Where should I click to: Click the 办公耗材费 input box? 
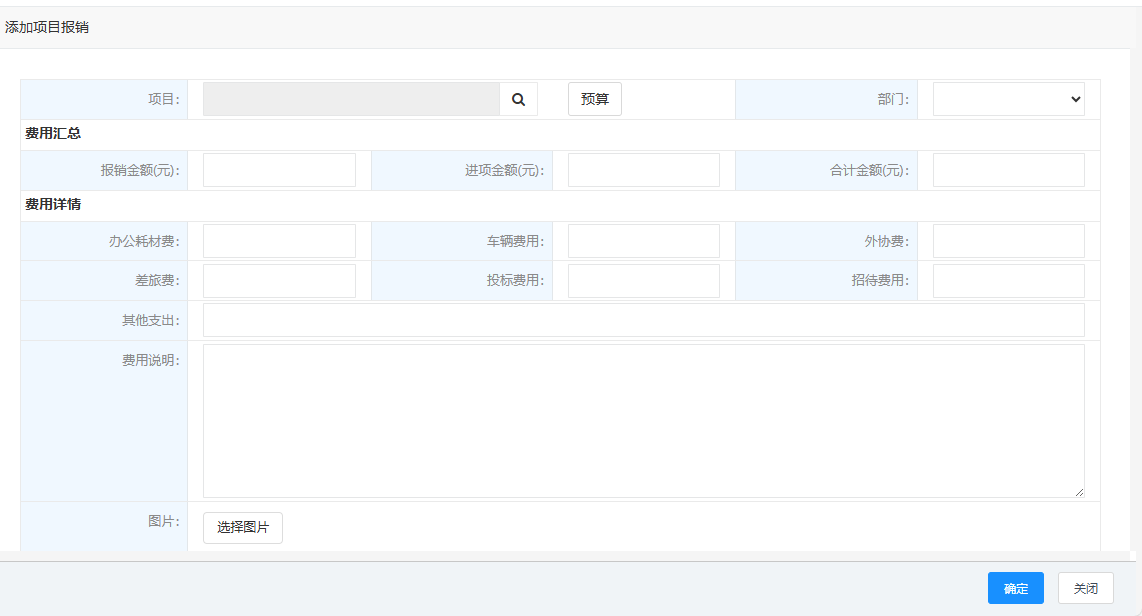(x=279, y=241)
